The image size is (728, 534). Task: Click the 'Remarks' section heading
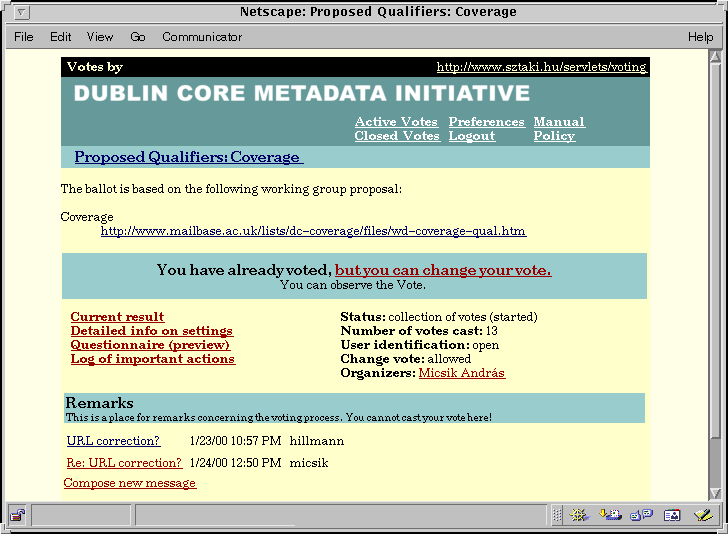pyautogui.click(x=99, y=403)
